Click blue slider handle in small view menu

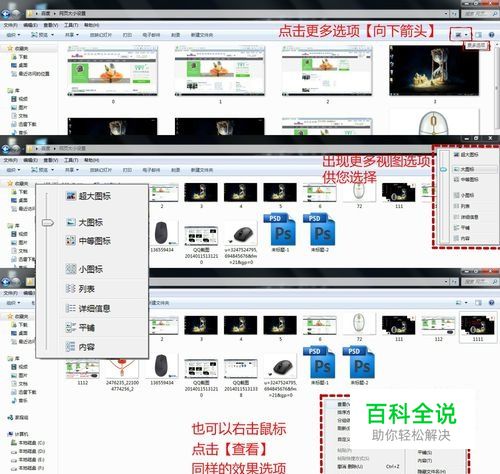pyautogui.click(x=443, y=169)
